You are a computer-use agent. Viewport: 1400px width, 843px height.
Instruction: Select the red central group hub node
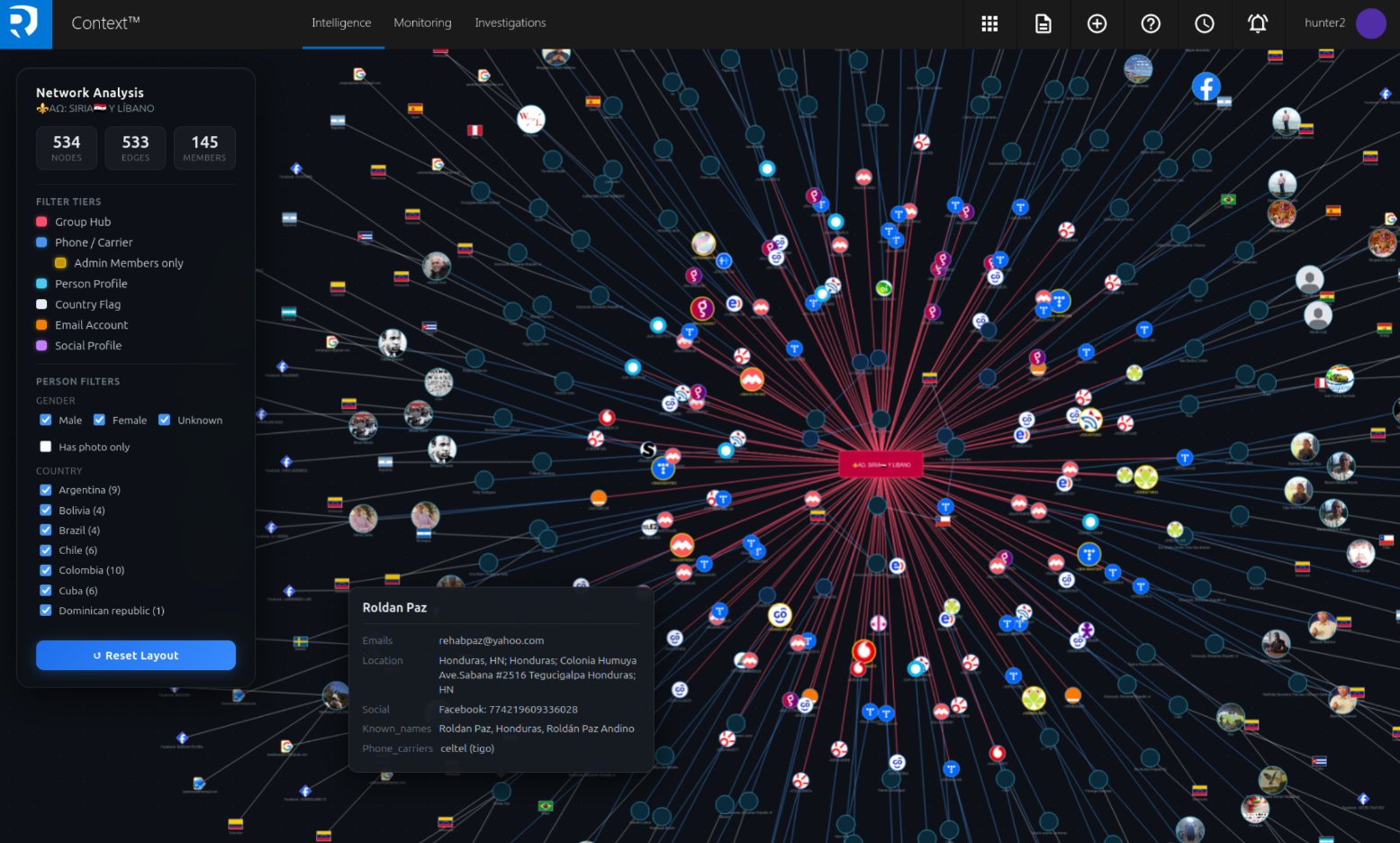click(x=881, y=464)
